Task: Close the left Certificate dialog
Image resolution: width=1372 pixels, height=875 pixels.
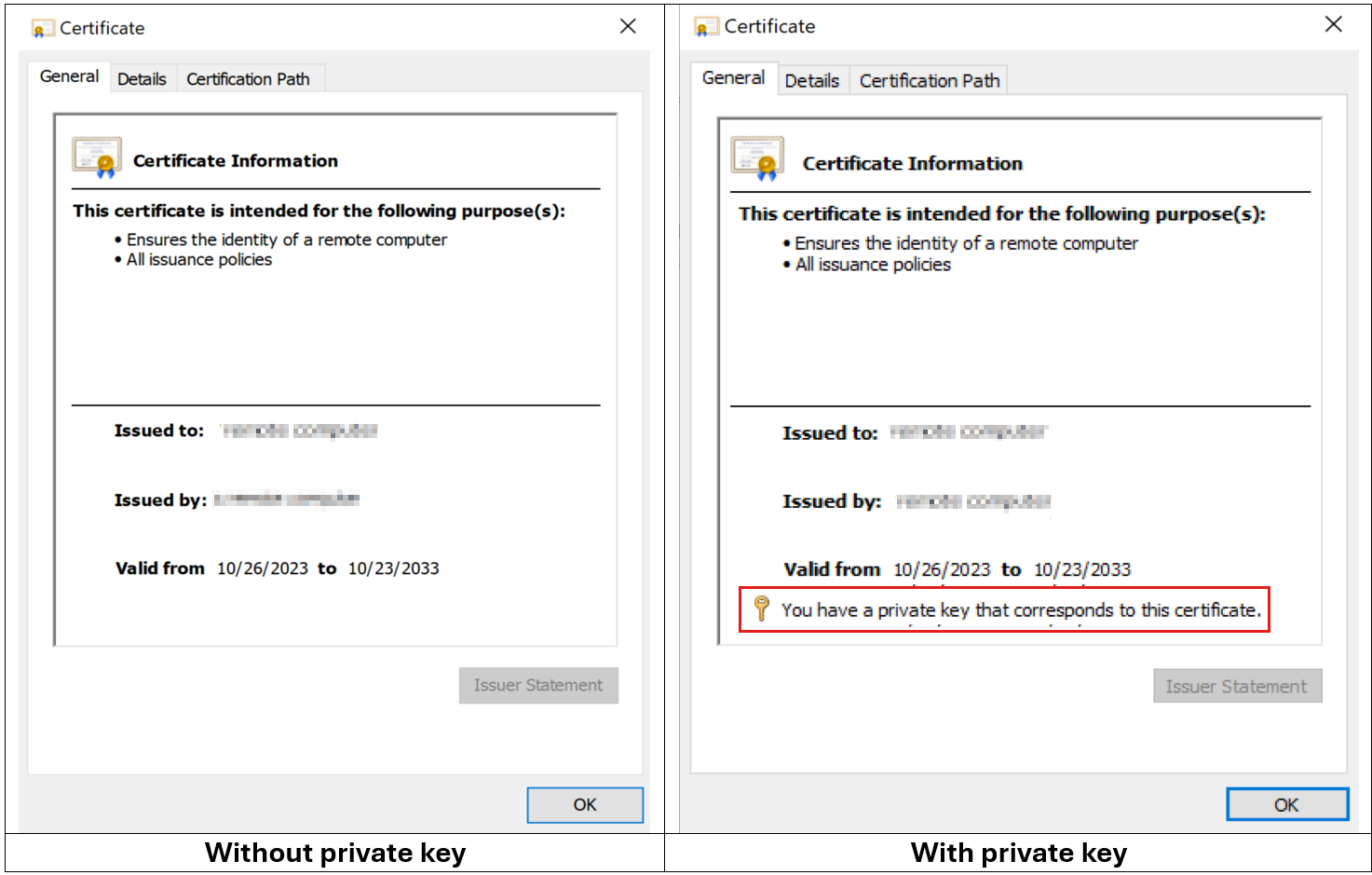Action: click(628, 26)
